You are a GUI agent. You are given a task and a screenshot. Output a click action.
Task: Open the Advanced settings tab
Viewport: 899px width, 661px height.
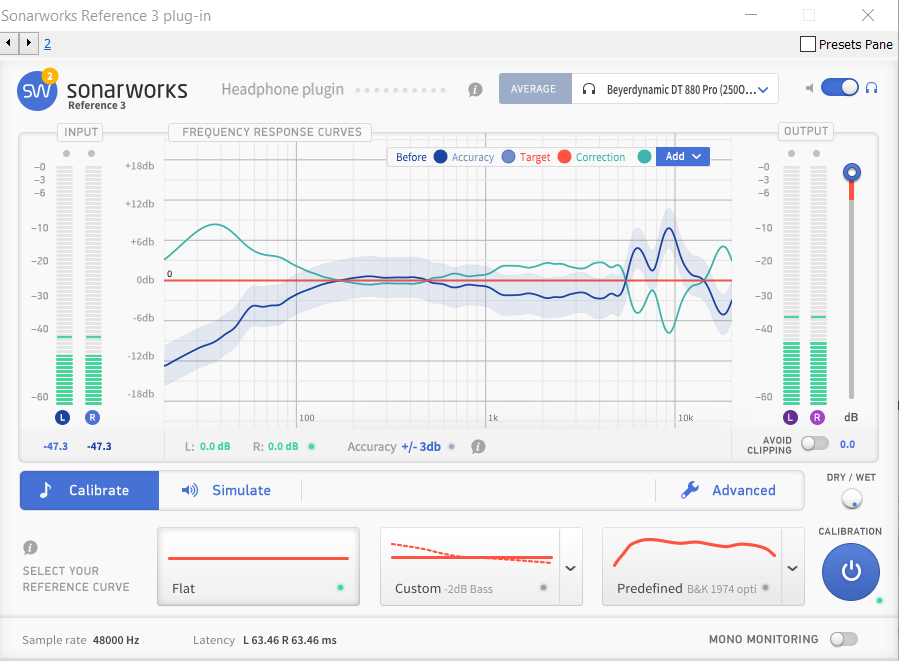click(729, 490)
